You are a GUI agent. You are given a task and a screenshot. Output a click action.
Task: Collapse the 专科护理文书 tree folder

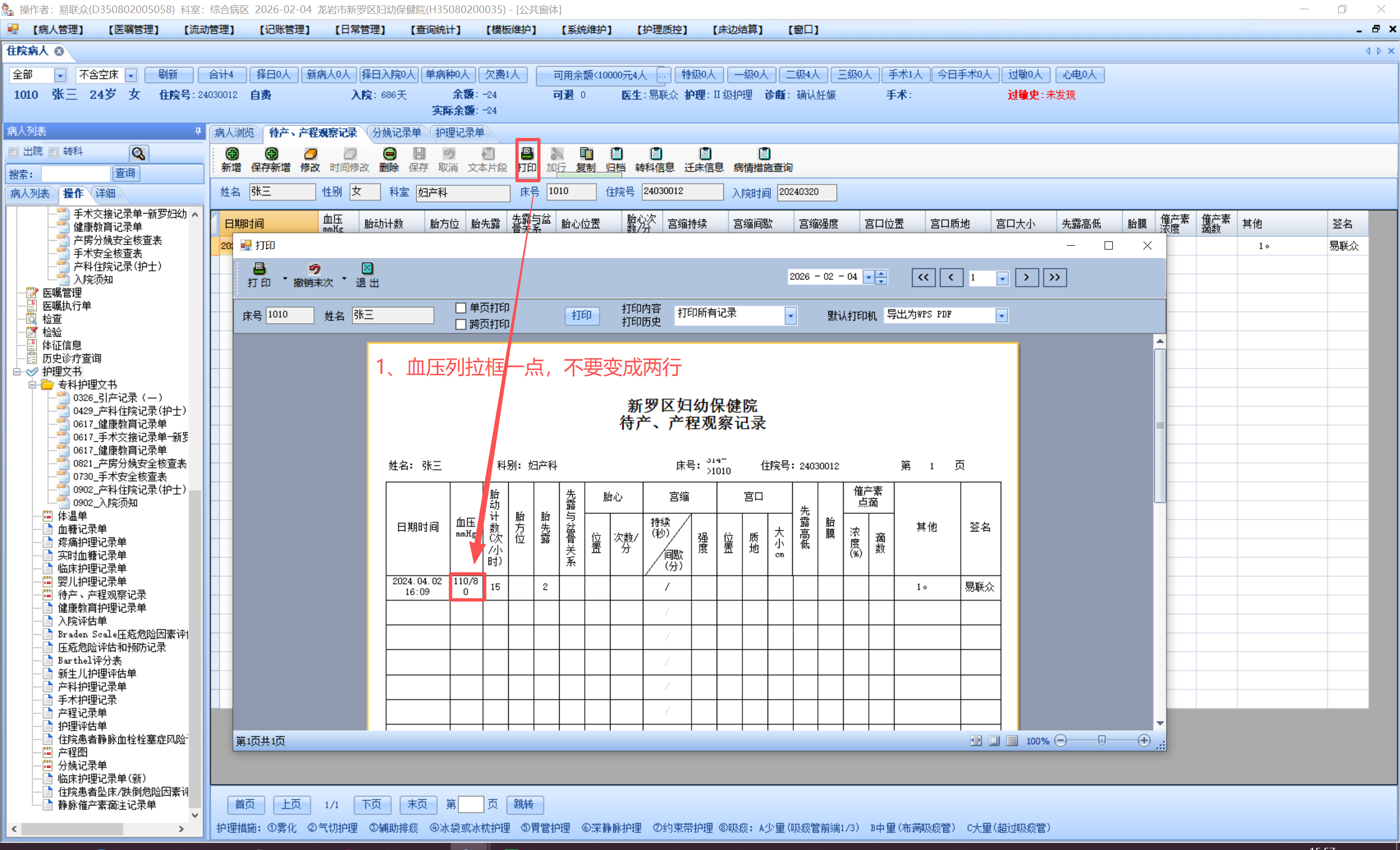32,385
